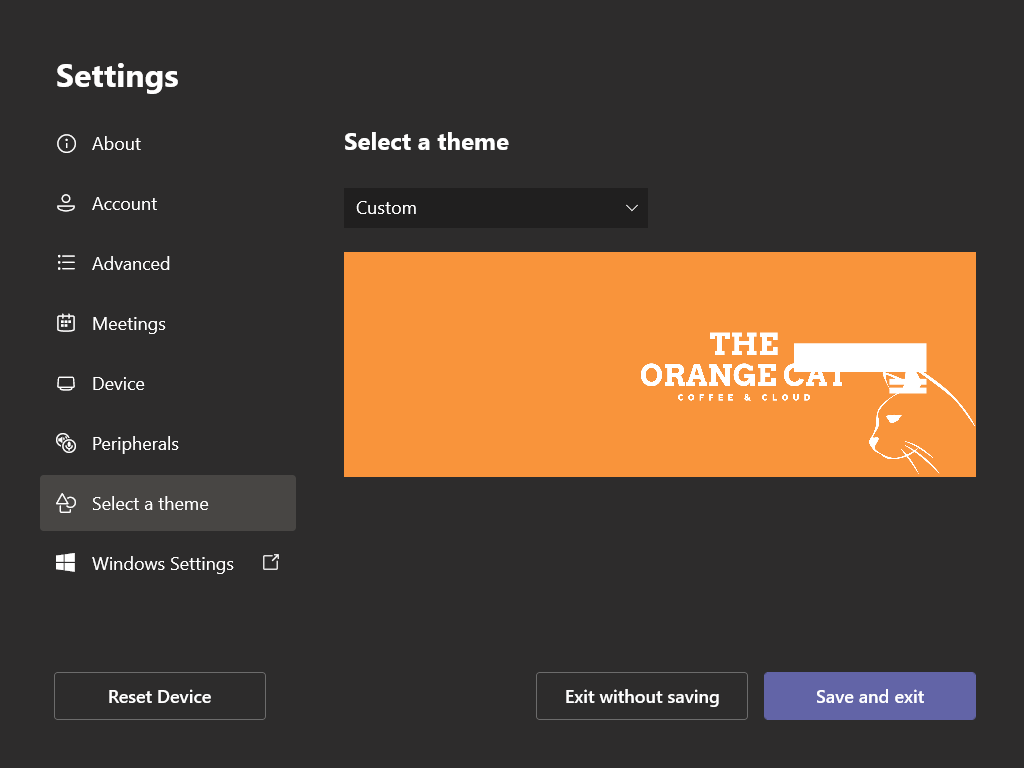This screenshot has height=768, width=1024.
Task: Open Peripherals settings text label
Action: (x=135, y=444)
